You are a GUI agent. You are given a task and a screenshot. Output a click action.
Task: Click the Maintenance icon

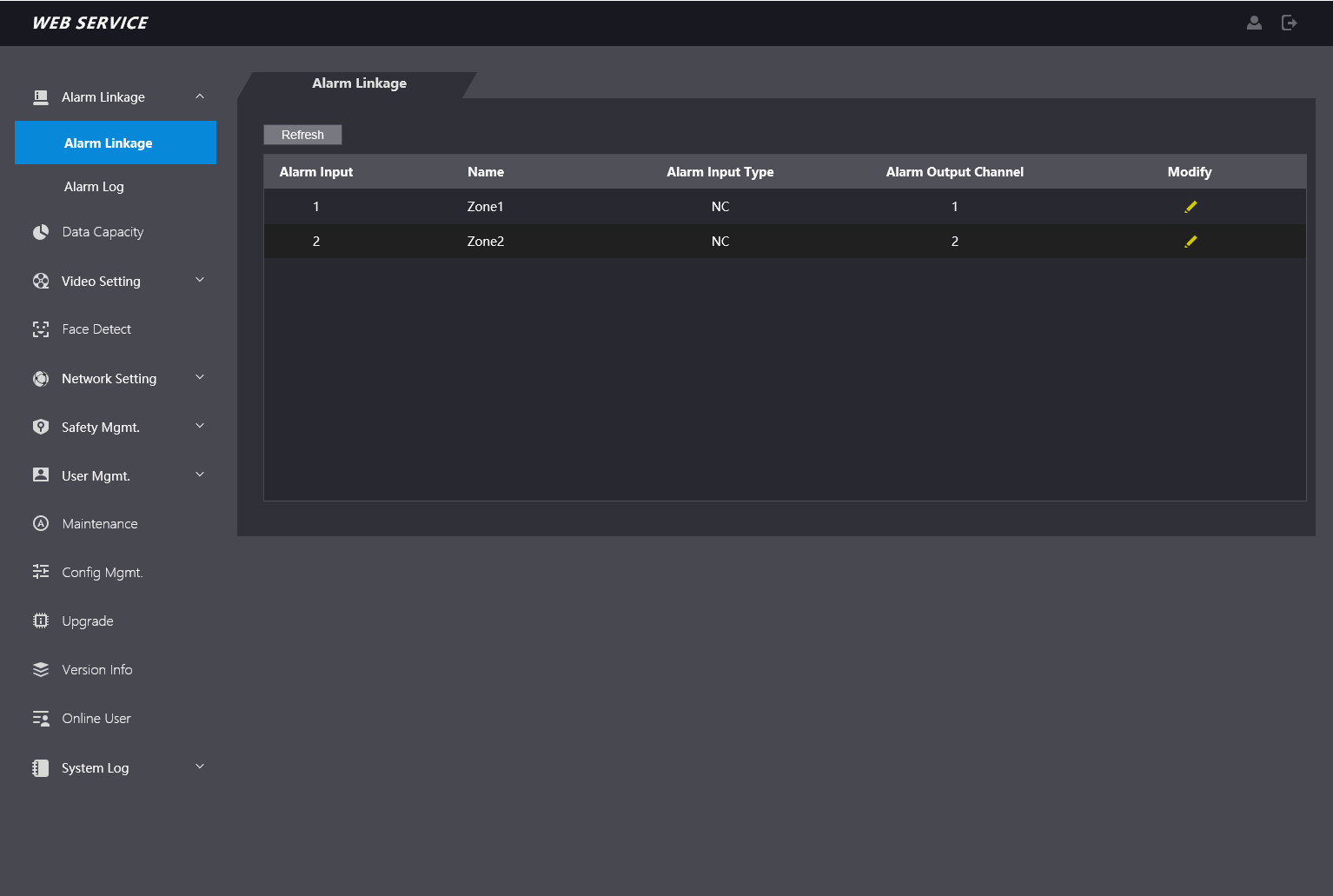[41, 523]
